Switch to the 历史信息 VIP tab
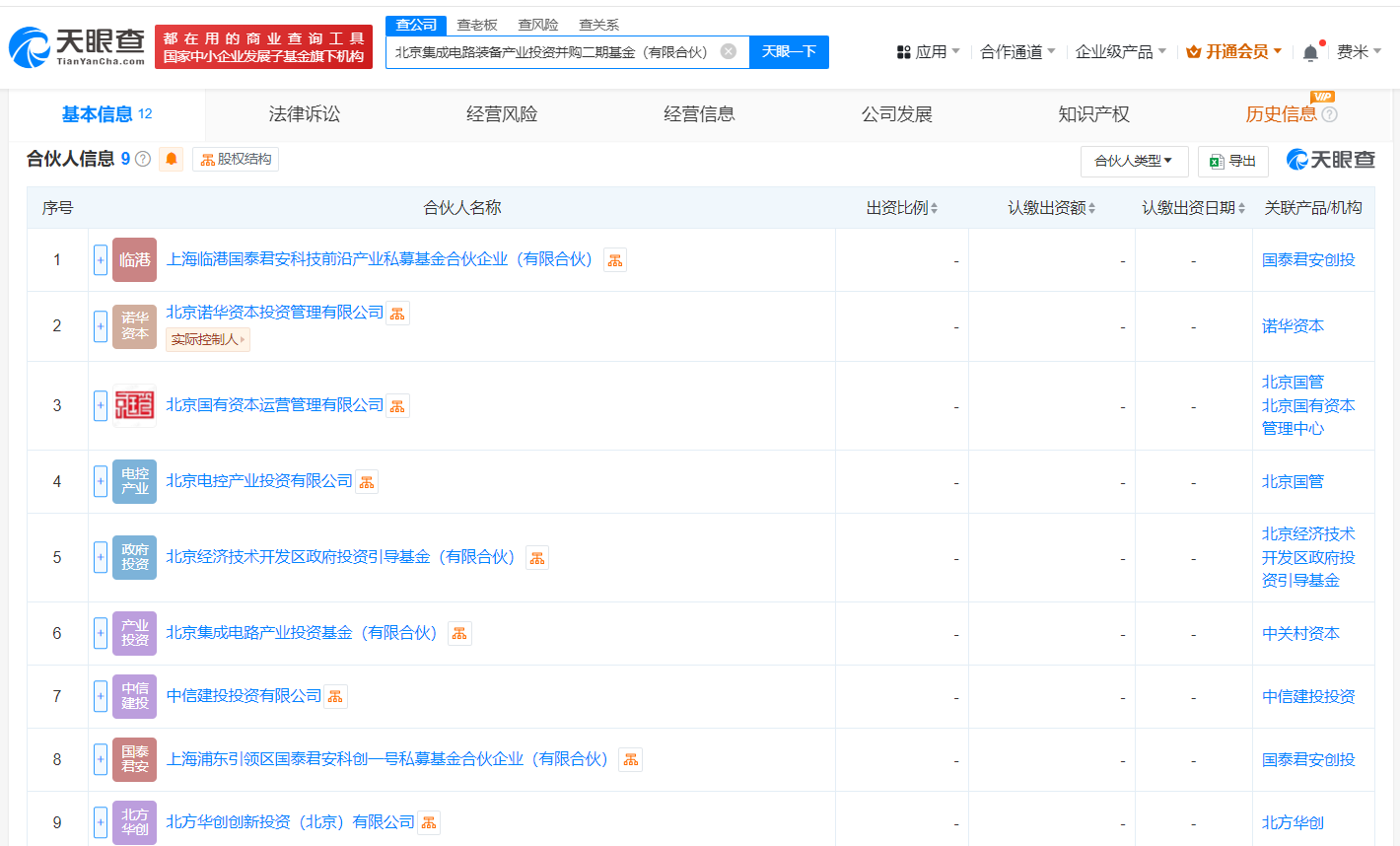 click(x=1281, y=114)
